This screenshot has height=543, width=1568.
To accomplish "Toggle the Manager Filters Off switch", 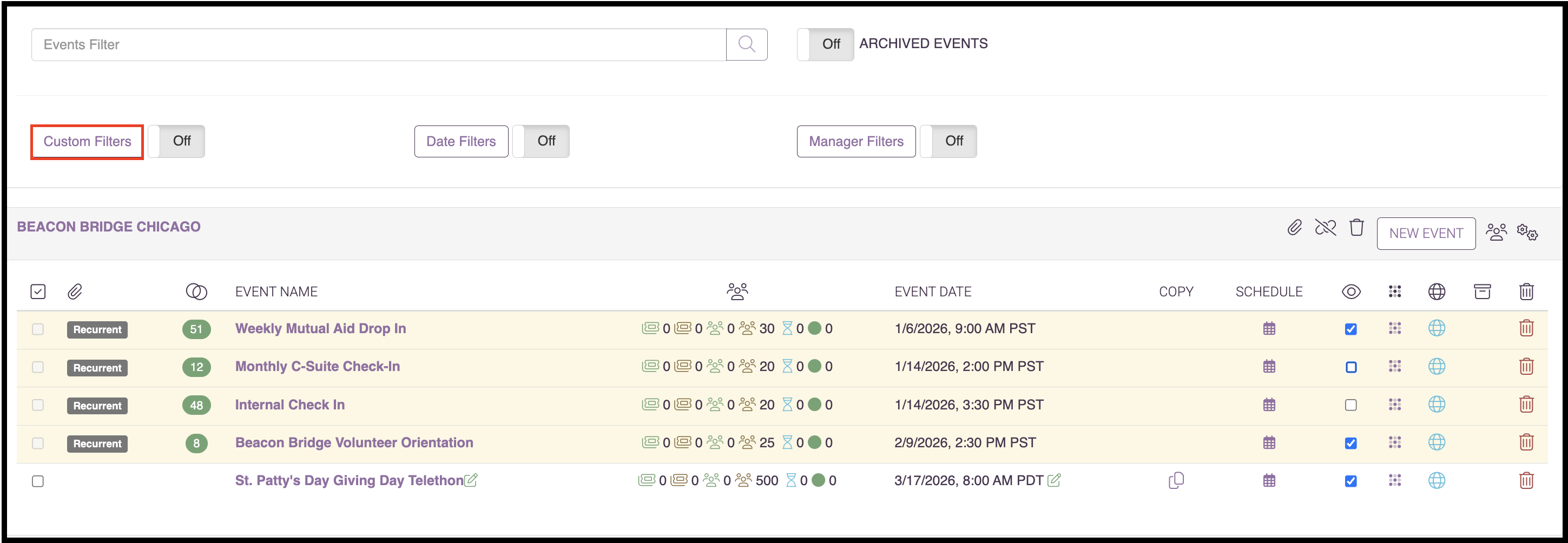I will click(x=948, y=141).
